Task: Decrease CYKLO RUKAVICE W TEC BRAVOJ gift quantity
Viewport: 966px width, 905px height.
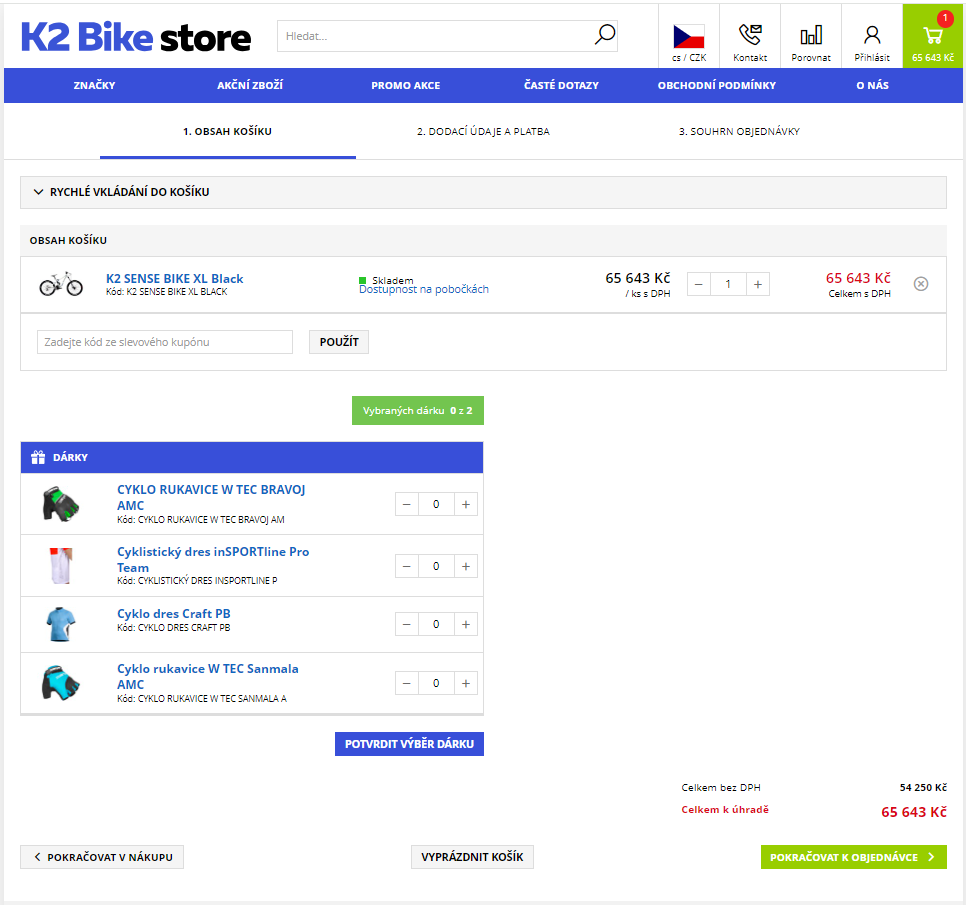Action: click(407, 504)
